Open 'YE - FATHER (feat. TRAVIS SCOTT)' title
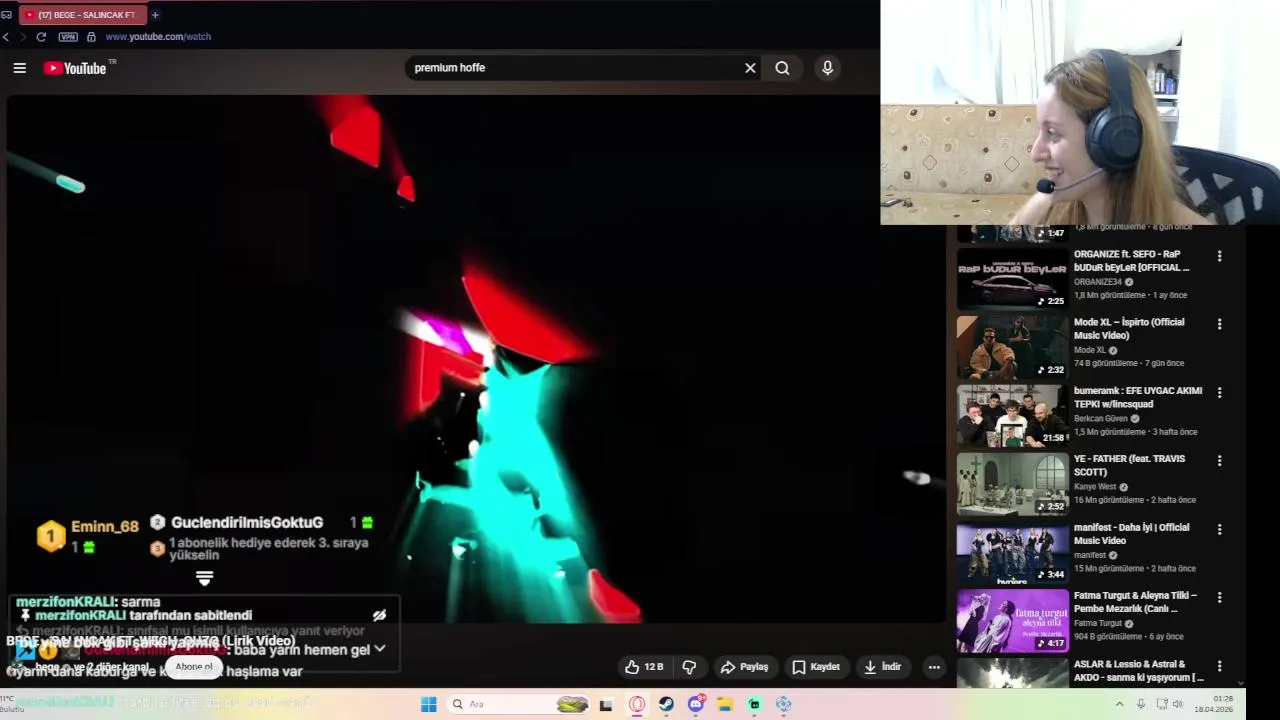Image resolution: width=1280 pixels, height=720 pixels. [x=1130, y=465]
